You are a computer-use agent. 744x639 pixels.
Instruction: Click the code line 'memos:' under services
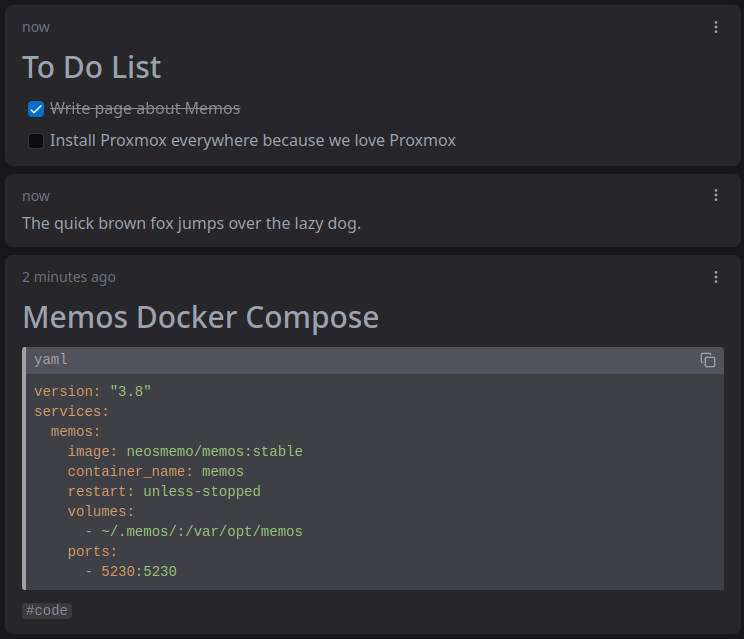pyautogui.click(x=76, y=431)
